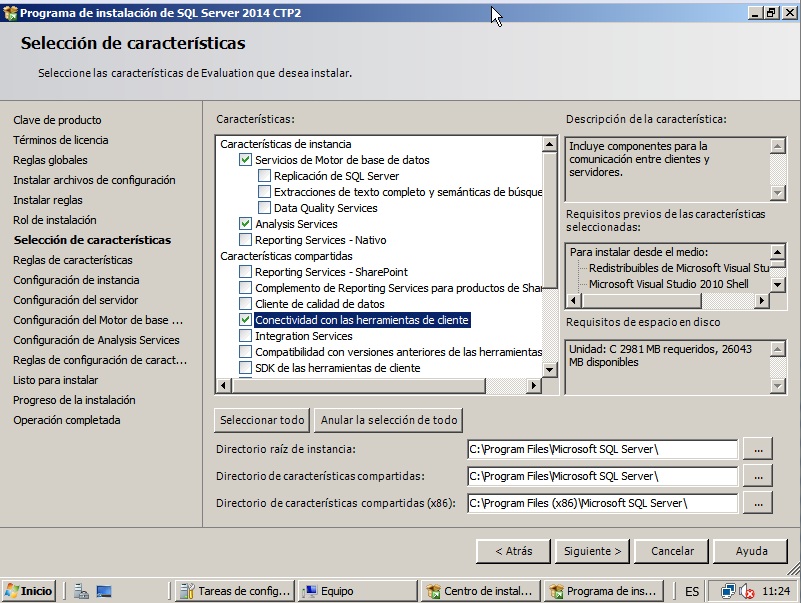Click the SQL Server icon in the title bar
Screen dimensions: 801x603
point(10,11)
